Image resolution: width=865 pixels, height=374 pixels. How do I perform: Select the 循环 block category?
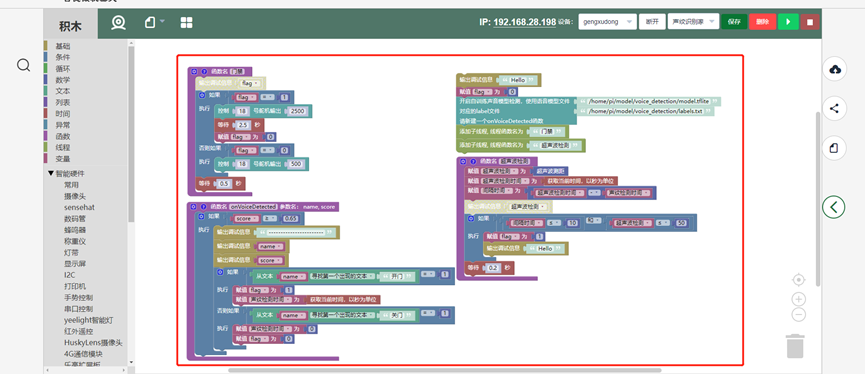62,68
